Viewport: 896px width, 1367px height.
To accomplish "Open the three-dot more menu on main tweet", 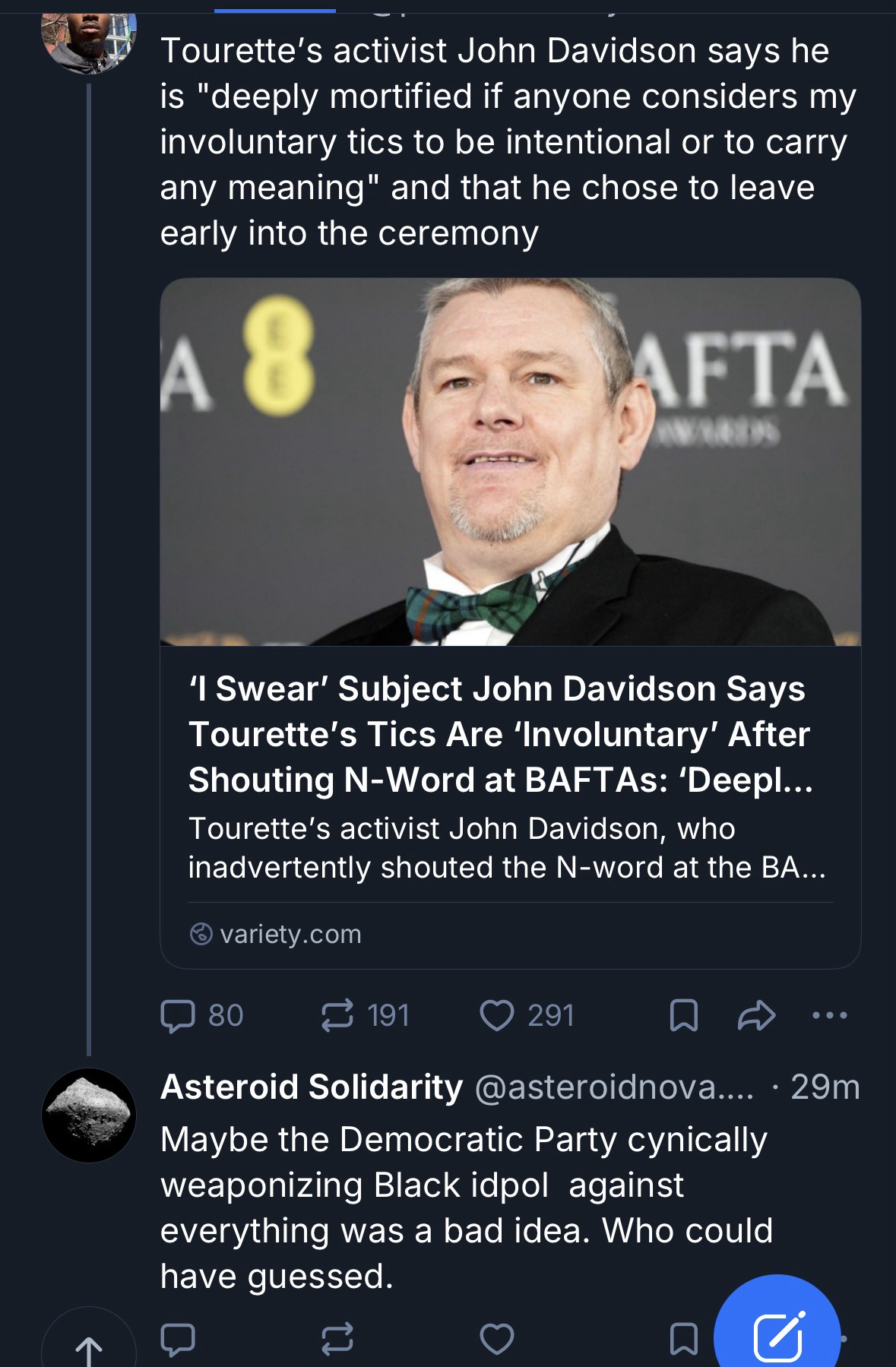I will [x=829, y=1016].
